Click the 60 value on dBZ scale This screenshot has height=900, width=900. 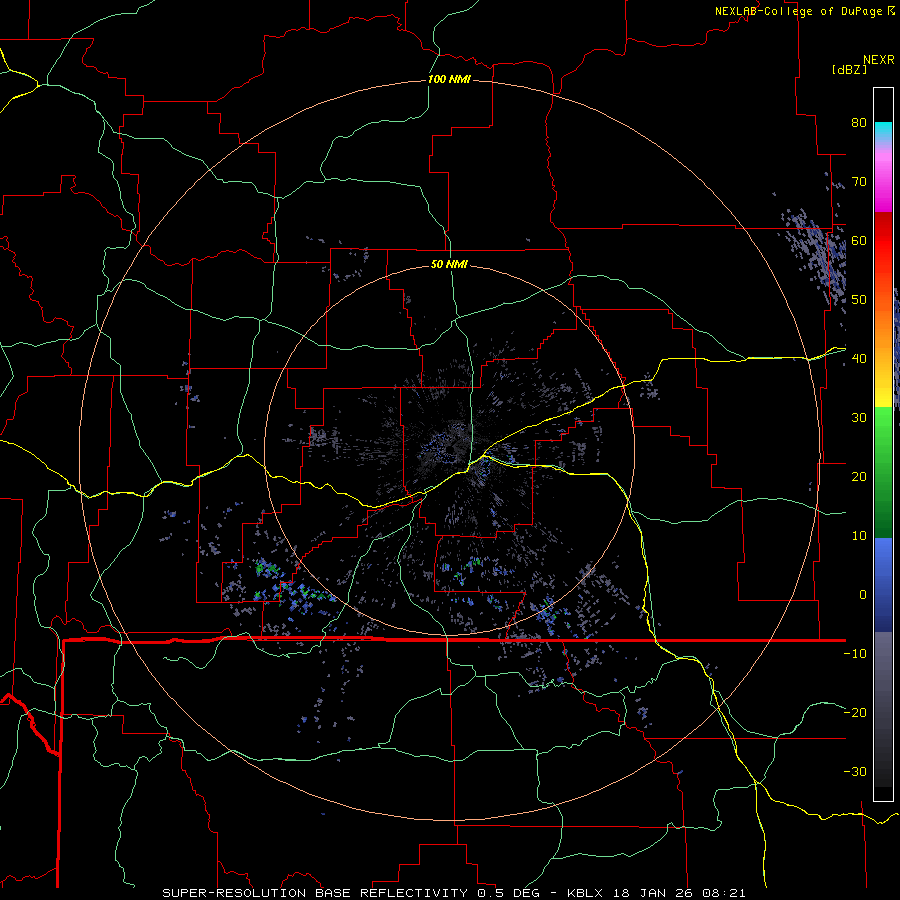click(x=859, y=241)
